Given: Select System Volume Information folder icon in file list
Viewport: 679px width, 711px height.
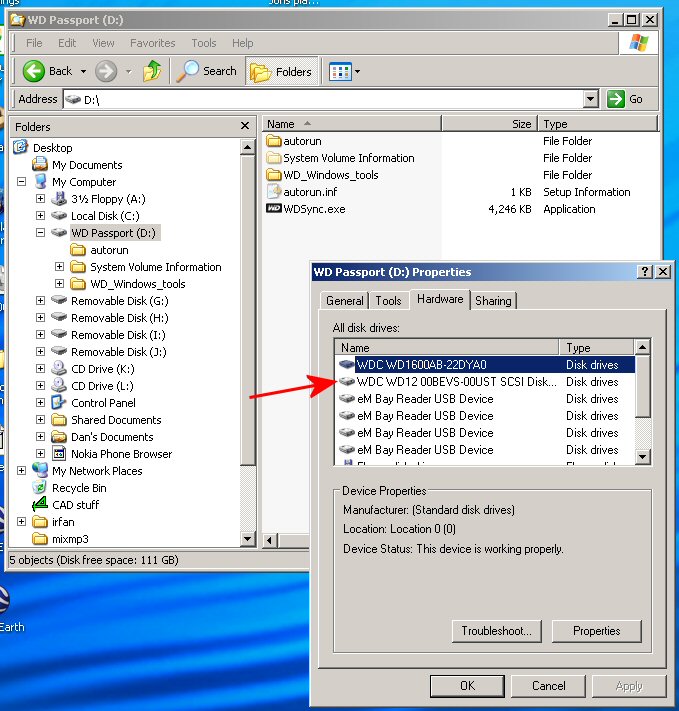Looking at the screenshot, I should pyautogui.click(x=274, y=158).
